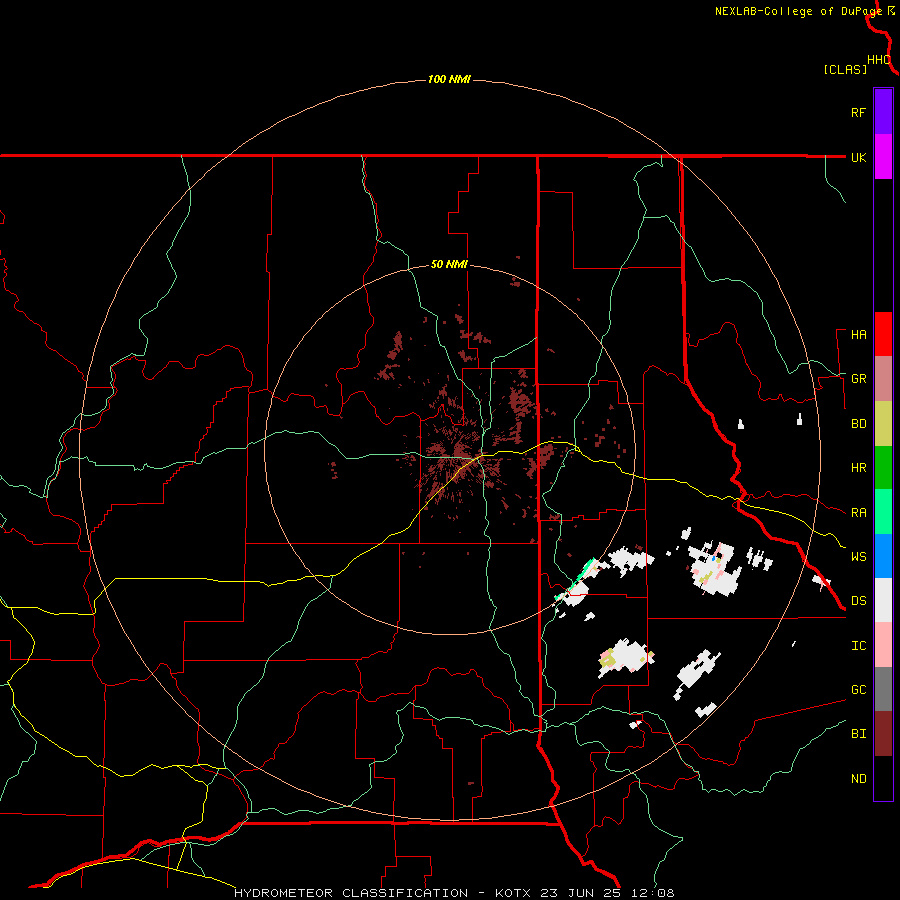Viewport: 900px width, 900px height.
Task: Click the GR legend color swatch
Action: tap(883, 379)
